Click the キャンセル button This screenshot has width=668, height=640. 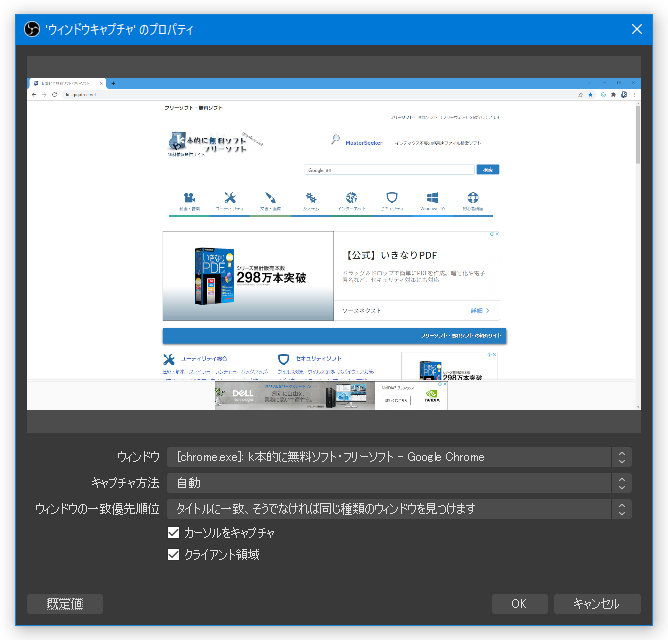pos(597,604)
